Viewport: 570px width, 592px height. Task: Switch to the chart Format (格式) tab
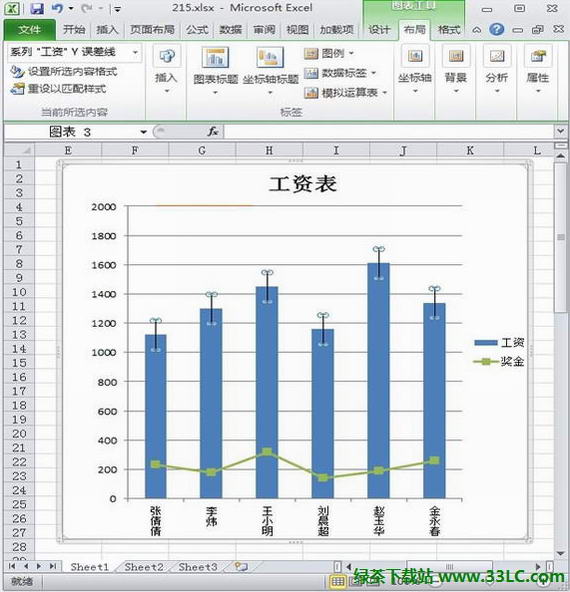tap(449, 30)
